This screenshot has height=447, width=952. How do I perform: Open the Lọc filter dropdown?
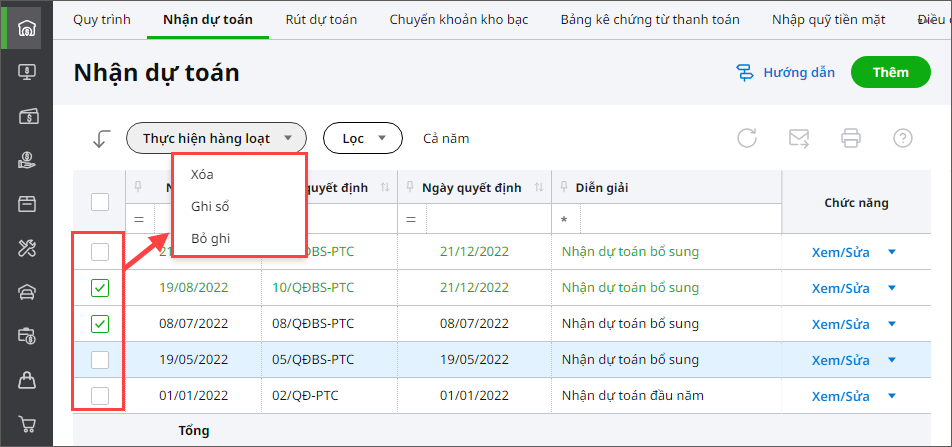pos(363,138)
